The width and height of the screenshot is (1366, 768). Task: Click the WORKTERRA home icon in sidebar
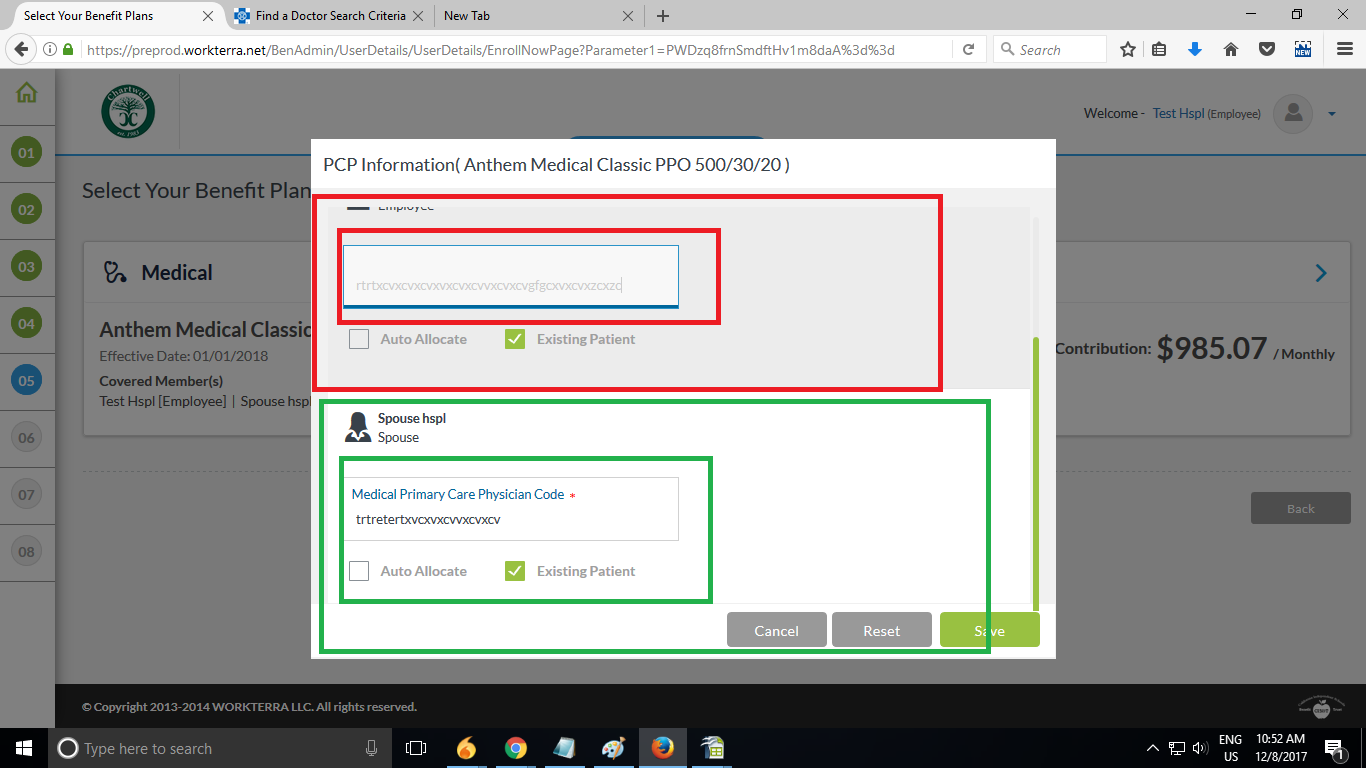click(26, 91)
